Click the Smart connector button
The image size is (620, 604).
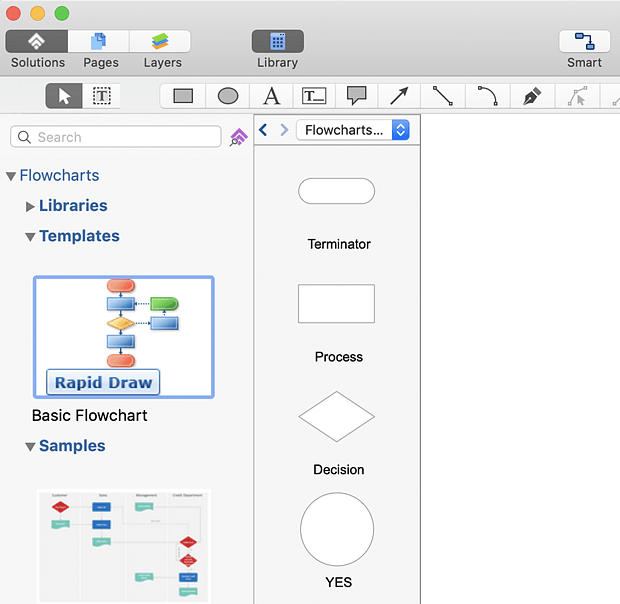tap(584, 41)
